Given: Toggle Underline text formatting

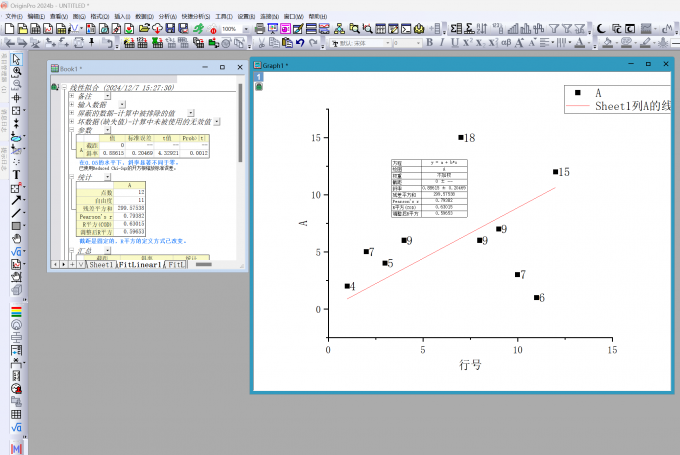Looking at the screenshot, I should [454, 43].
